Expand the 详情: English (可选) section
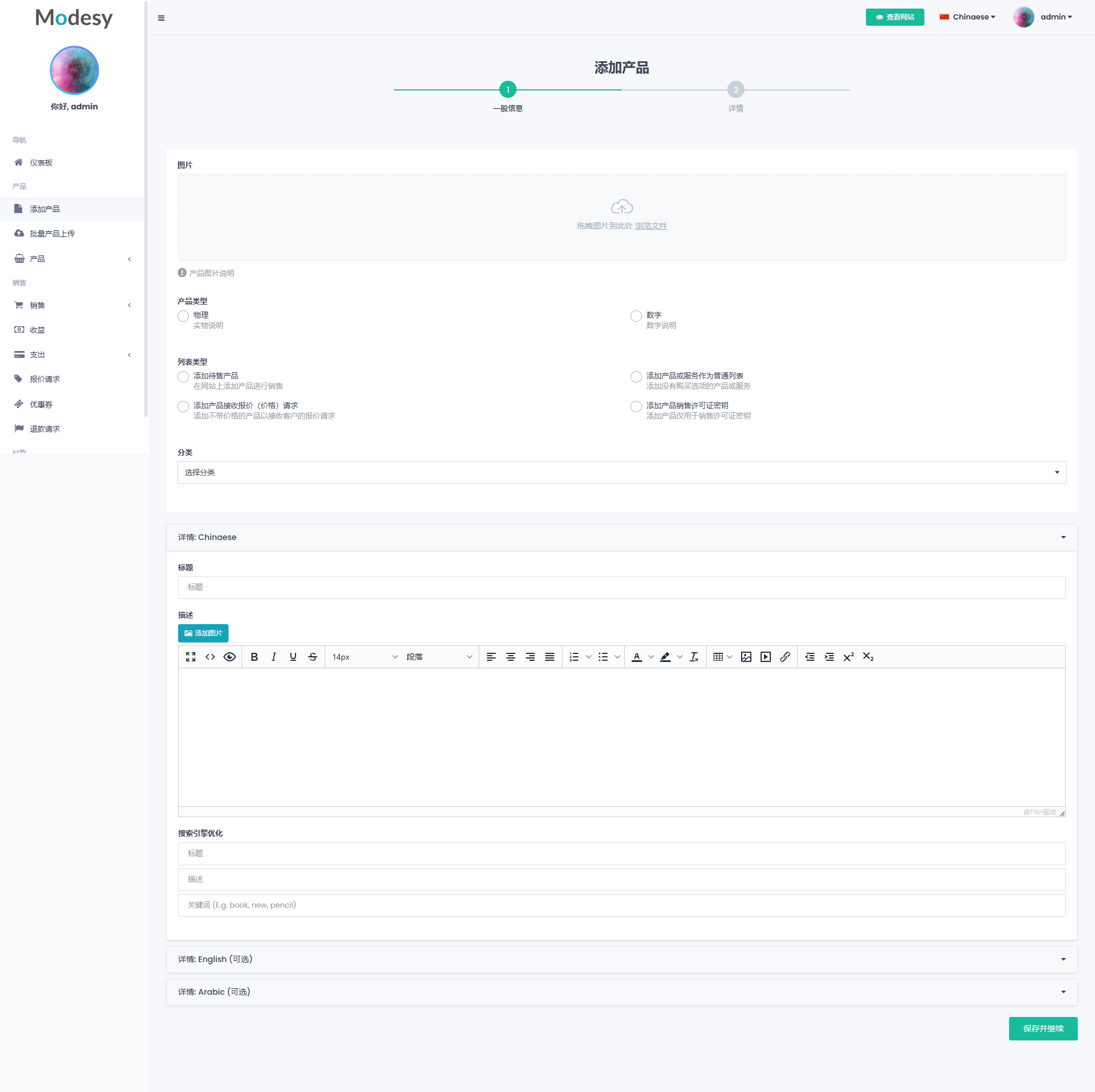This screenshot has width=1095, height=1092. [x=621, y=959]
